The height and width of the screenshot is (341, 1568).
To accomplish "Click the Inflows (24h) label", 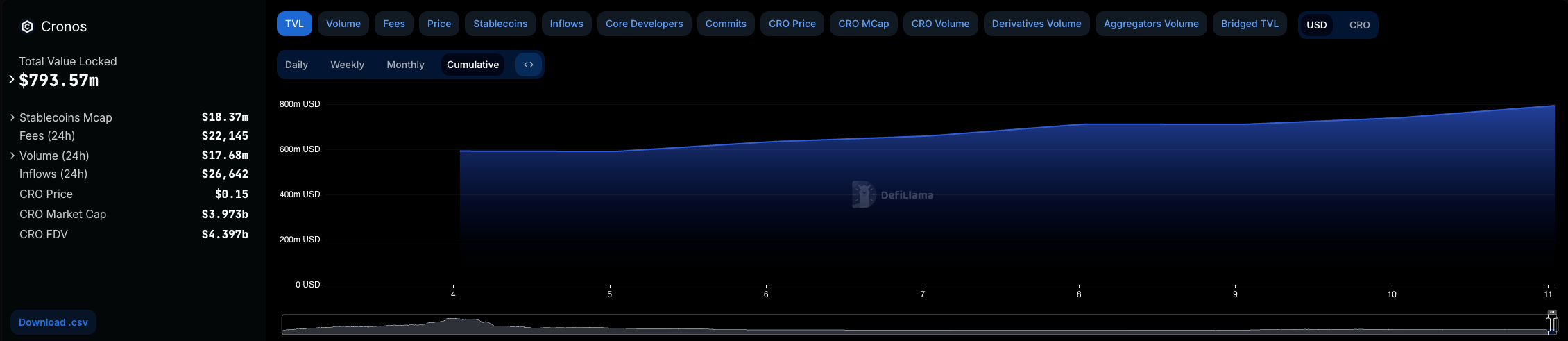I will click(53, 174).
